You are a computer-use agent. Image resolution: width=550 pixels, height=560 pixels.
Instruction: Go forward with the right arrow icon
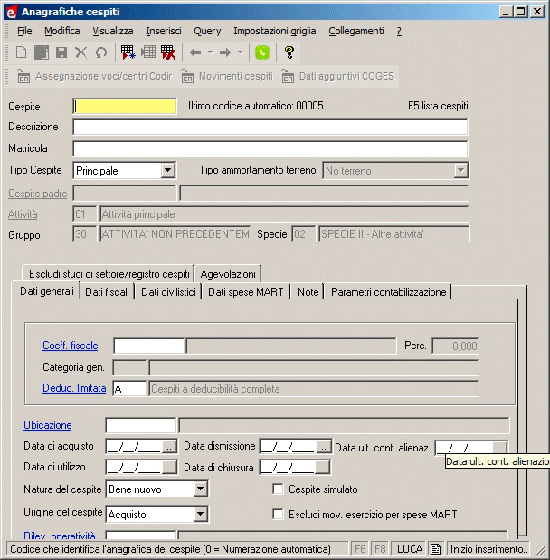[x=225, y=53]
